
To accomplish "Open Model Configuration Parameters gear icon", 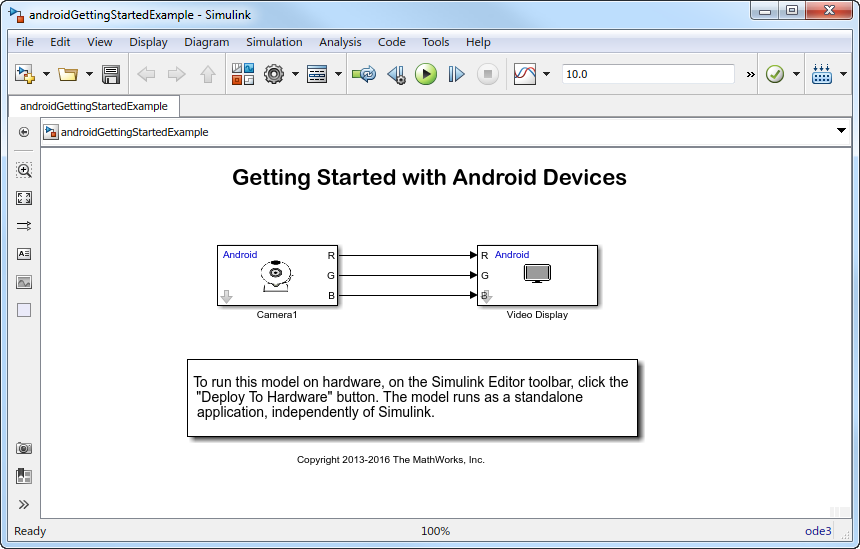I will coord(274,74).
